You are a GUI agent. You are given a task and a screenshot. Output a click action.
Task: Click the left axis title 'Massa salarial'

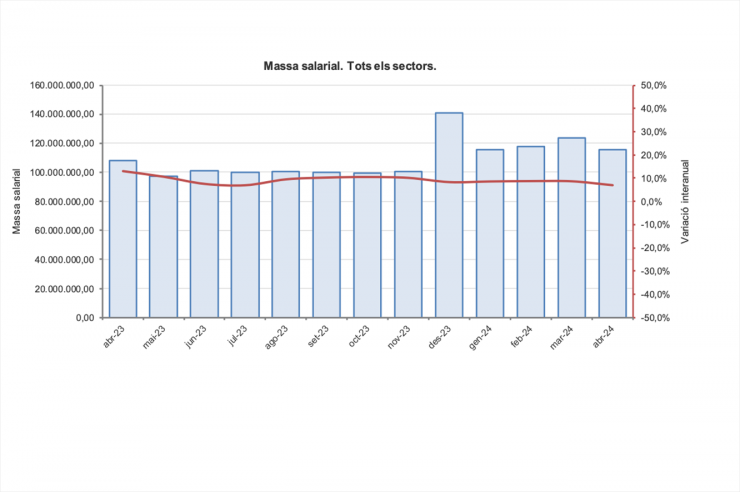pos(17,202)
